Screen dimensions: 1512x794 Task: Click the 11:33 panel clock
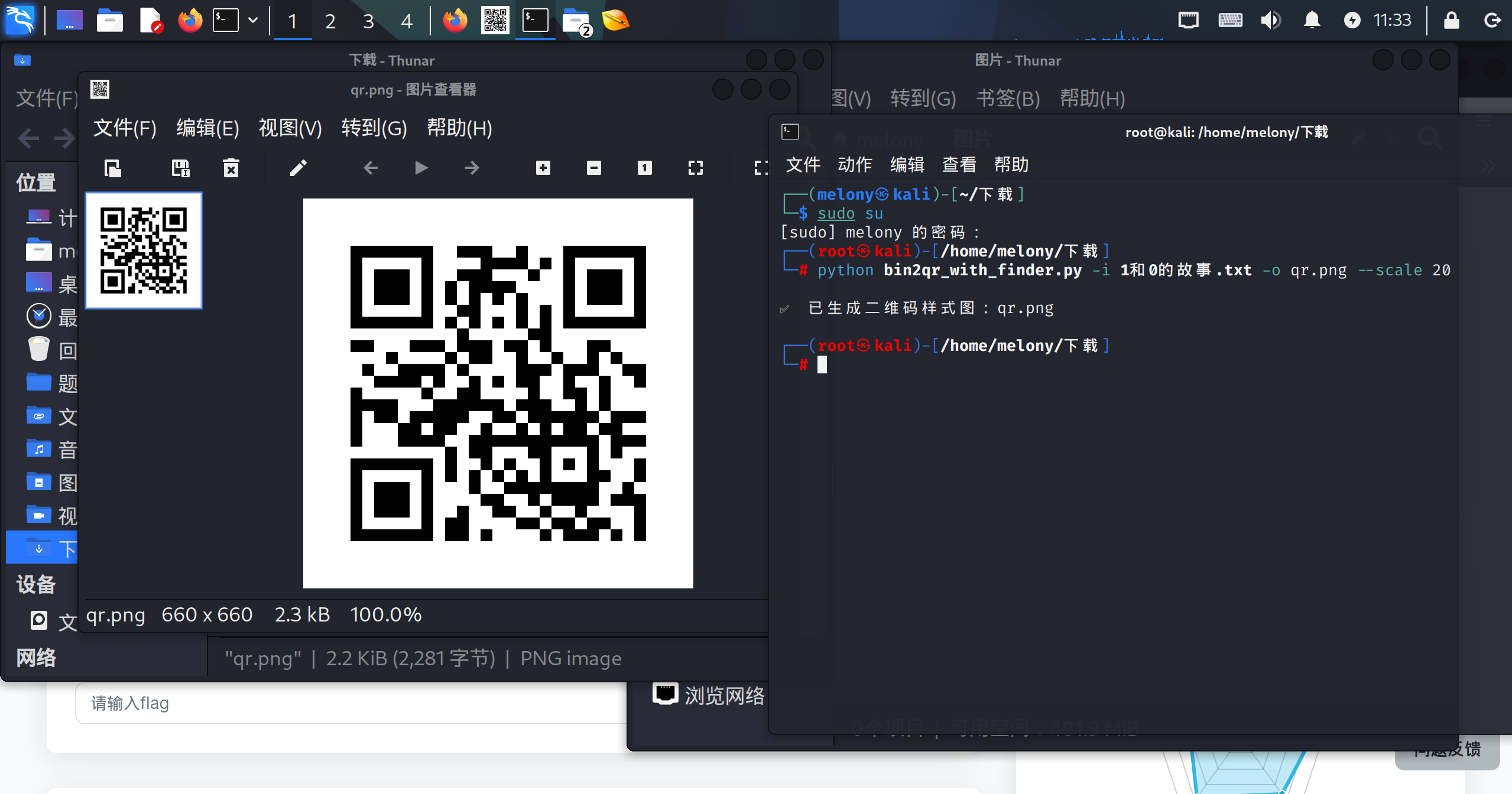(1393, 21)
